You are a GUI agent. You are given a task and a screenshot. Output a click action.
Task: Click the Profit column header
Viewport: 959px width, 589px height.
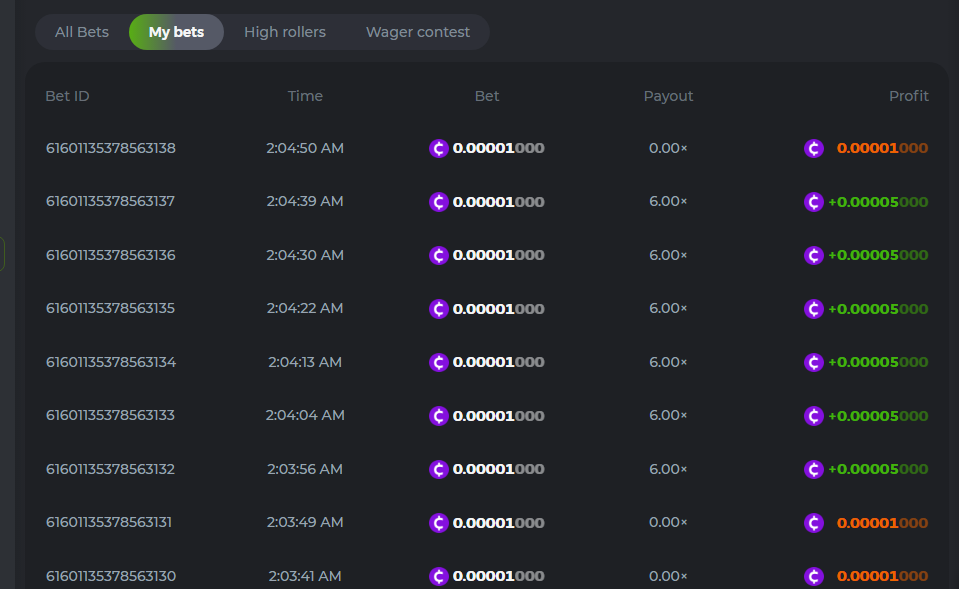pyautogui.click(x=908, y=96)
